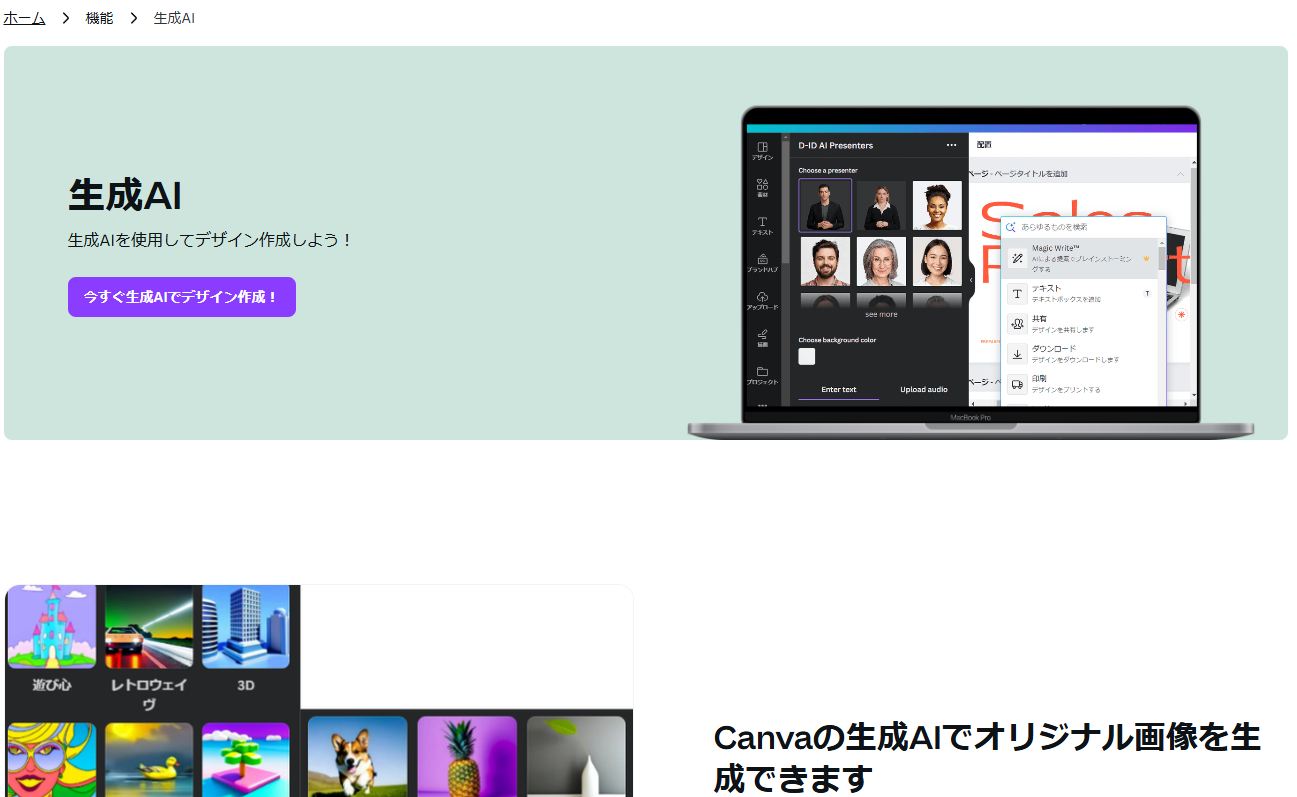Select the Magic Write wand icon
Image resolution: width=1297 pixels, height=797 pixels.
1017,258
